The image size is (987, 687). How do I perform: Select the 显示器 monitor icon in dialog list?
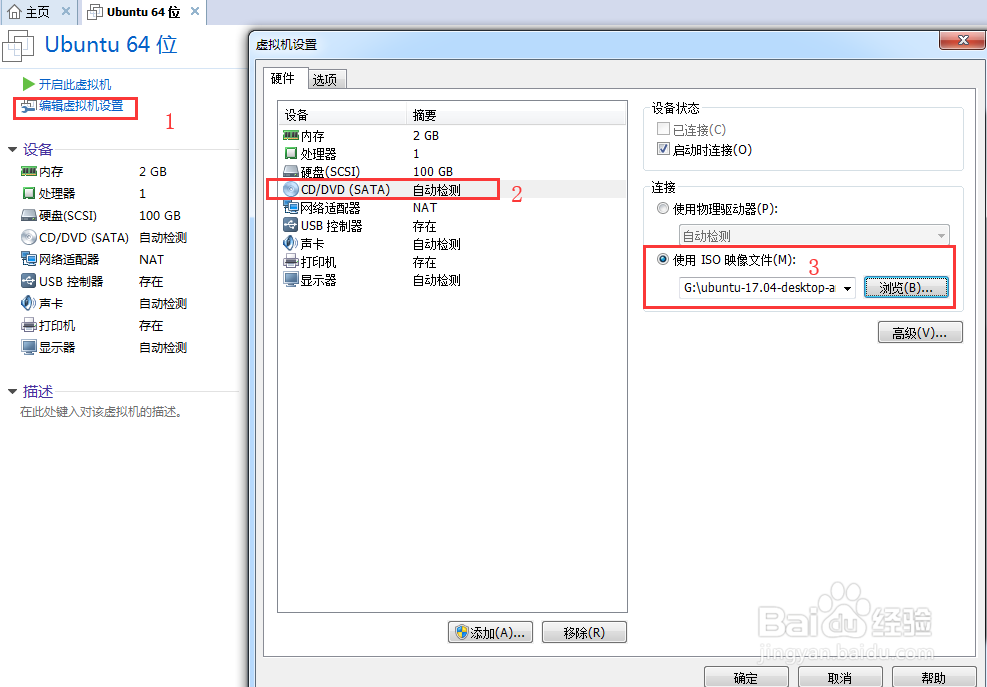coord(291,280)
